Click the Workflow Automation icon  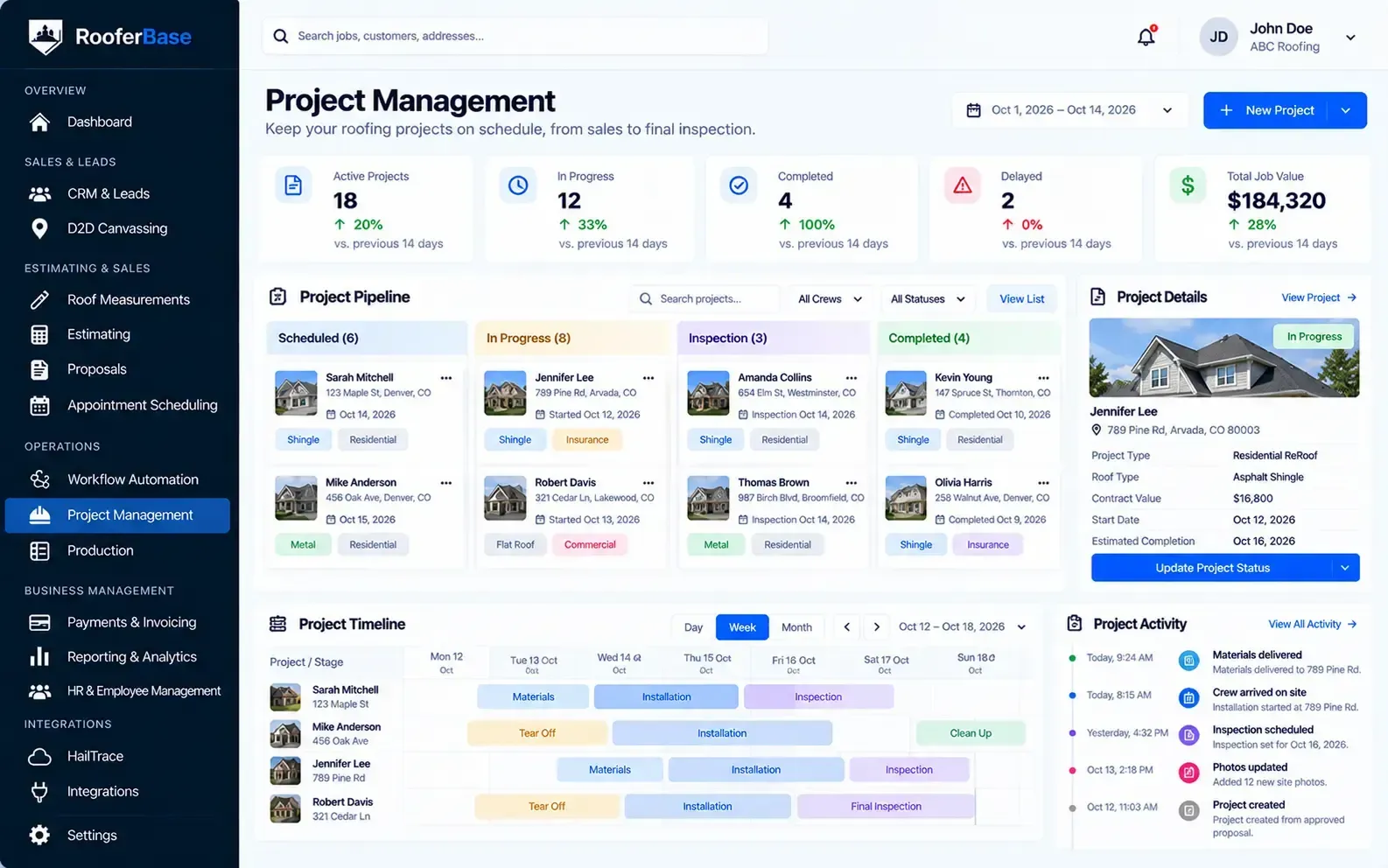(39, 479)
